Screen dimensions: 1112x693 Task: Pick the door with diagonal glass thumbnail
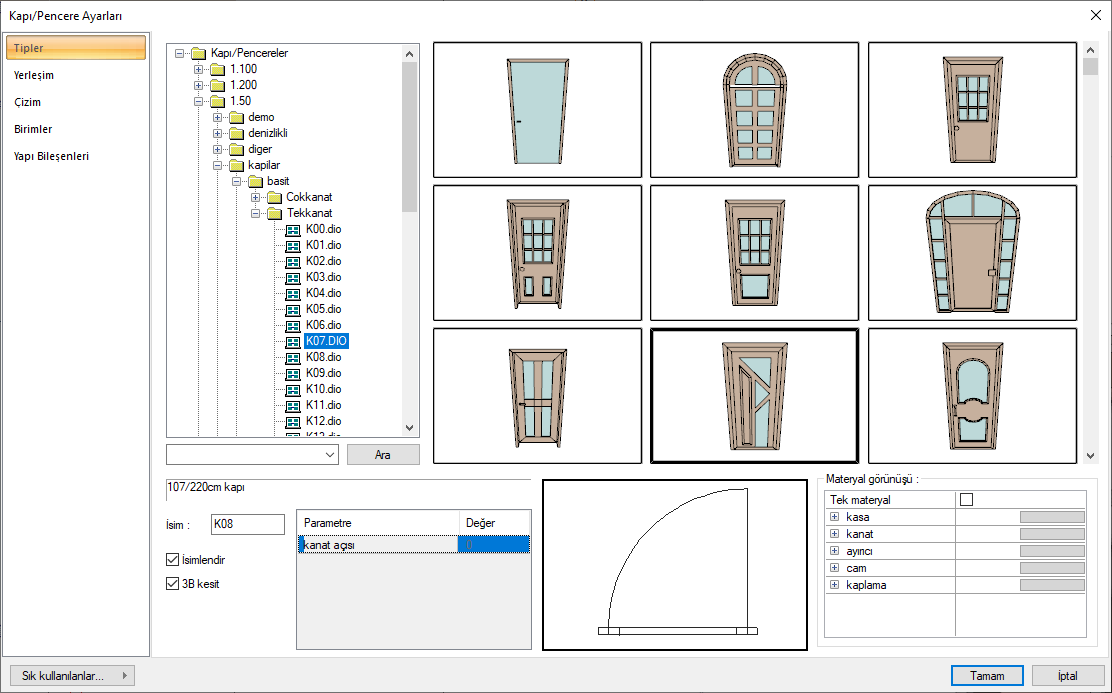tap(754, 395)
